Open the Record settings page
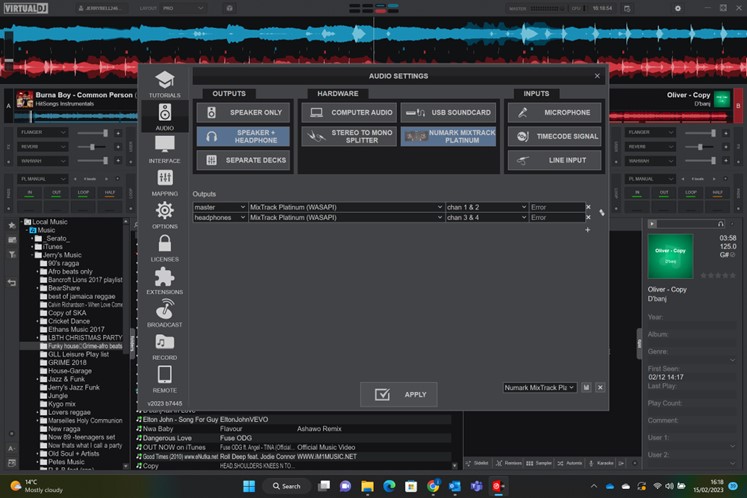This screenshot has width=747, height=498. (164, 346)
